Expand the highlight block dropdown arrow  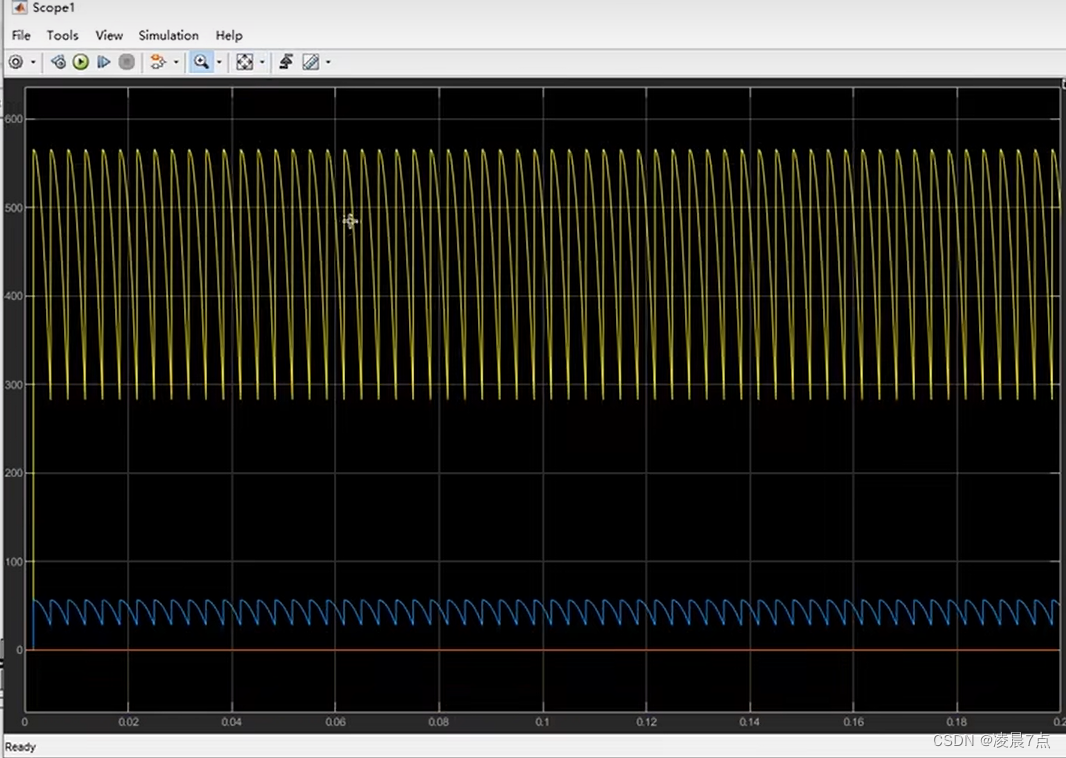(176, 62)
